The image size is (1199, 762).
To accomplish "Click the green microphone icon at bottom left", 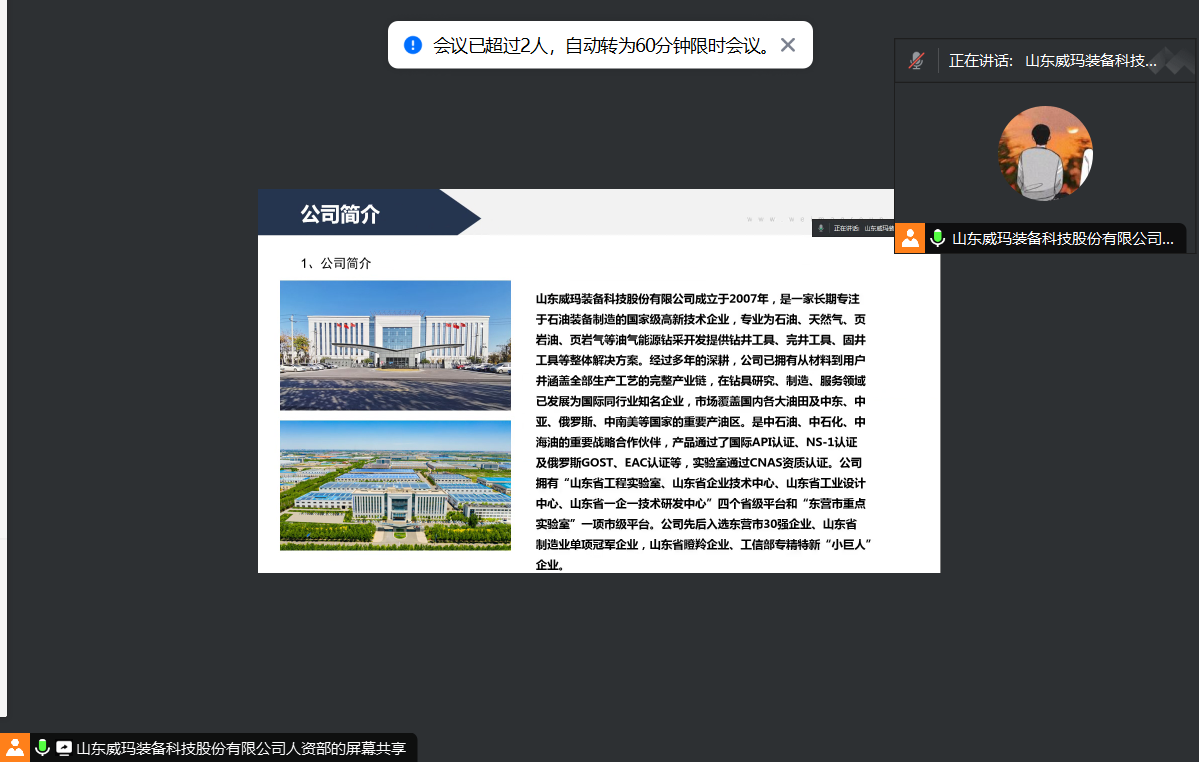I will (42, 747).
